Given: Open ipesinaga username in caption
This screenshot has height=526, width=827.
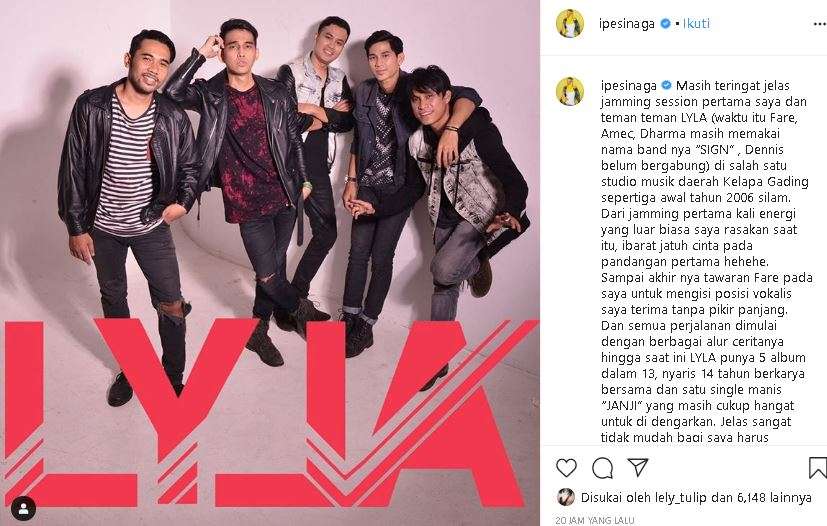Looking at the screenshot, I should pos(629,85).
